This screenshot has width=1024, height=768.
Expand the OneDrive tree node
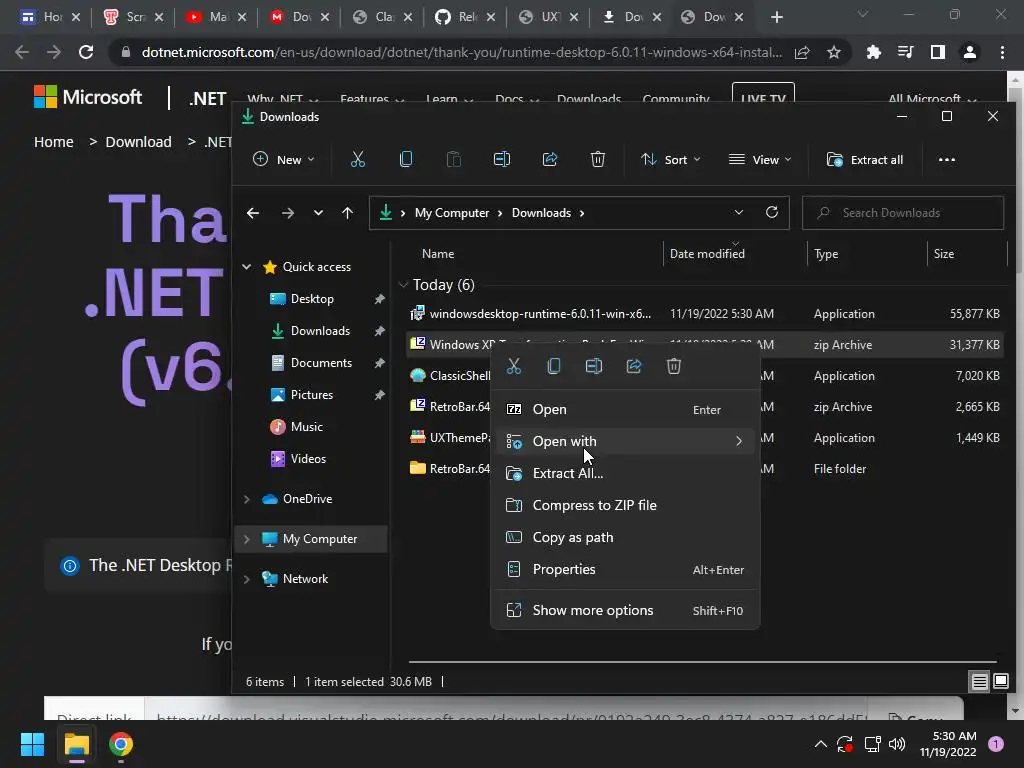click(247, 499)
